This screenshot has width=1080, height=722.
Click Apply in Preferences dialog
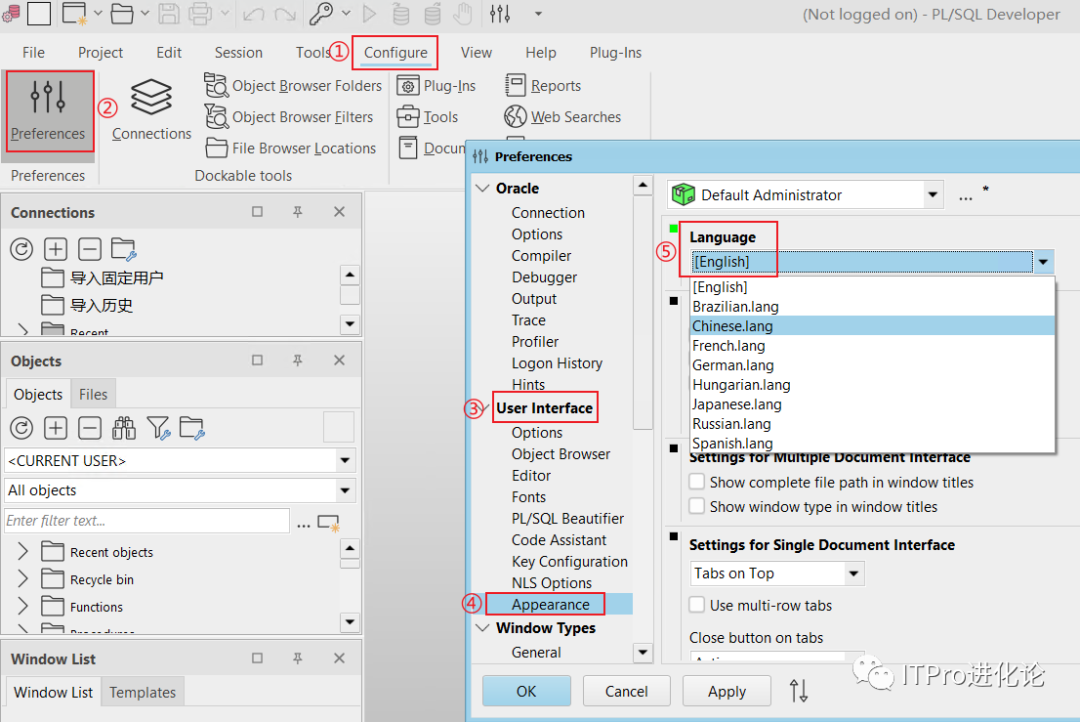pos(727,691)
